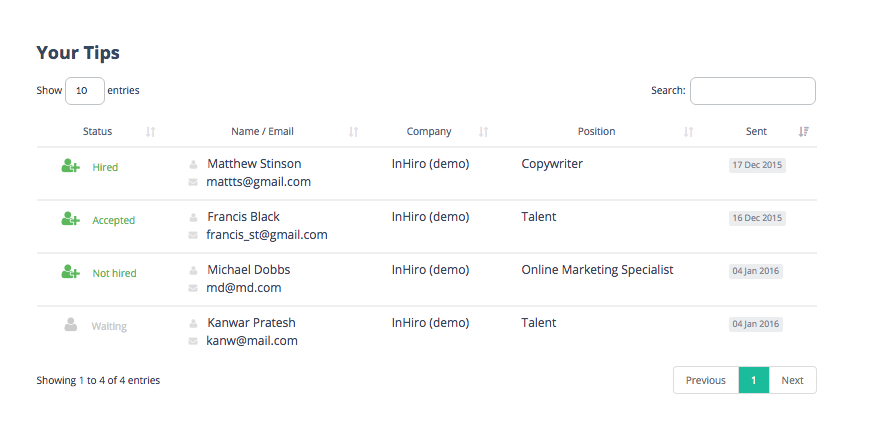Sort table by Company column

pyautogui.click(x=429, y=131)
